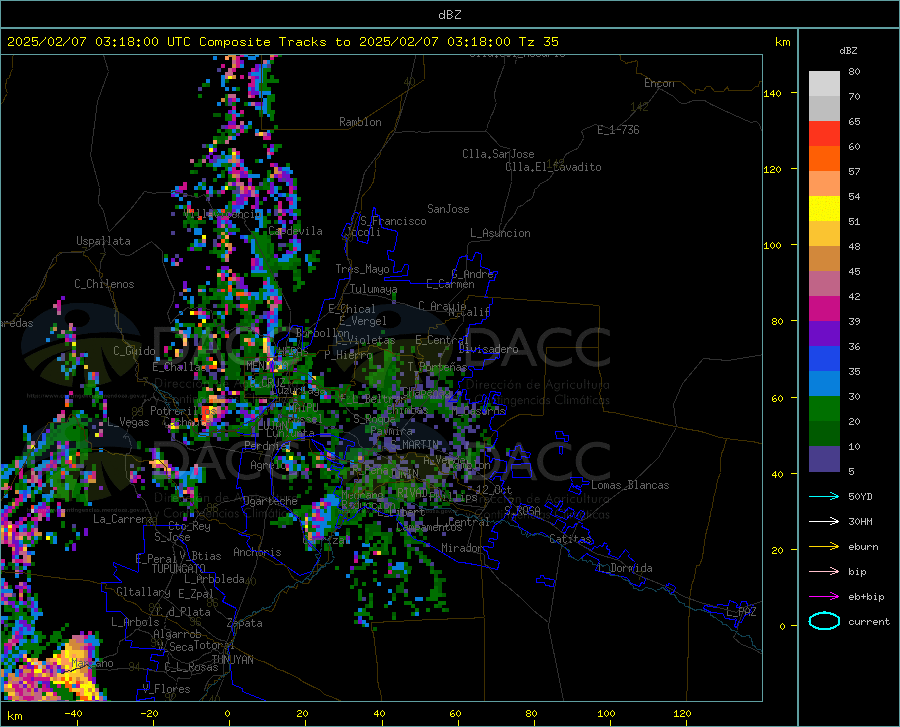Click the 100 km vertical axis tick
900x727 pixels.
click(x=772, y=245)
